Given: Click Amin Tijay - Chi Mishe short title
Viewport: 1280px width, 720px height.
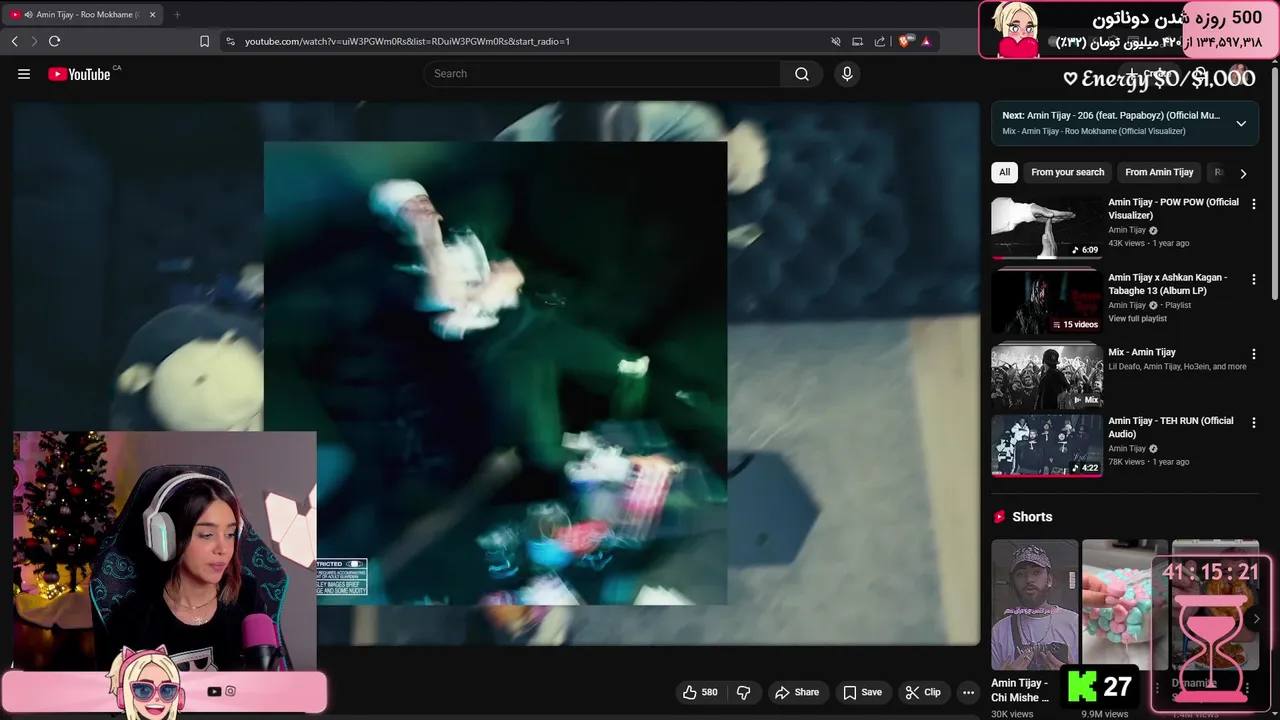Looking at the screenshot, I should point(1020,690).
